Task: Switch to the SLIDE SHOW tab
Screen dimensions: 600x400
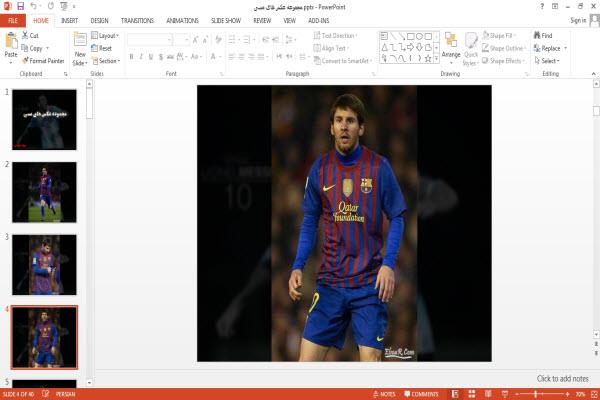Action: point(226,21)
